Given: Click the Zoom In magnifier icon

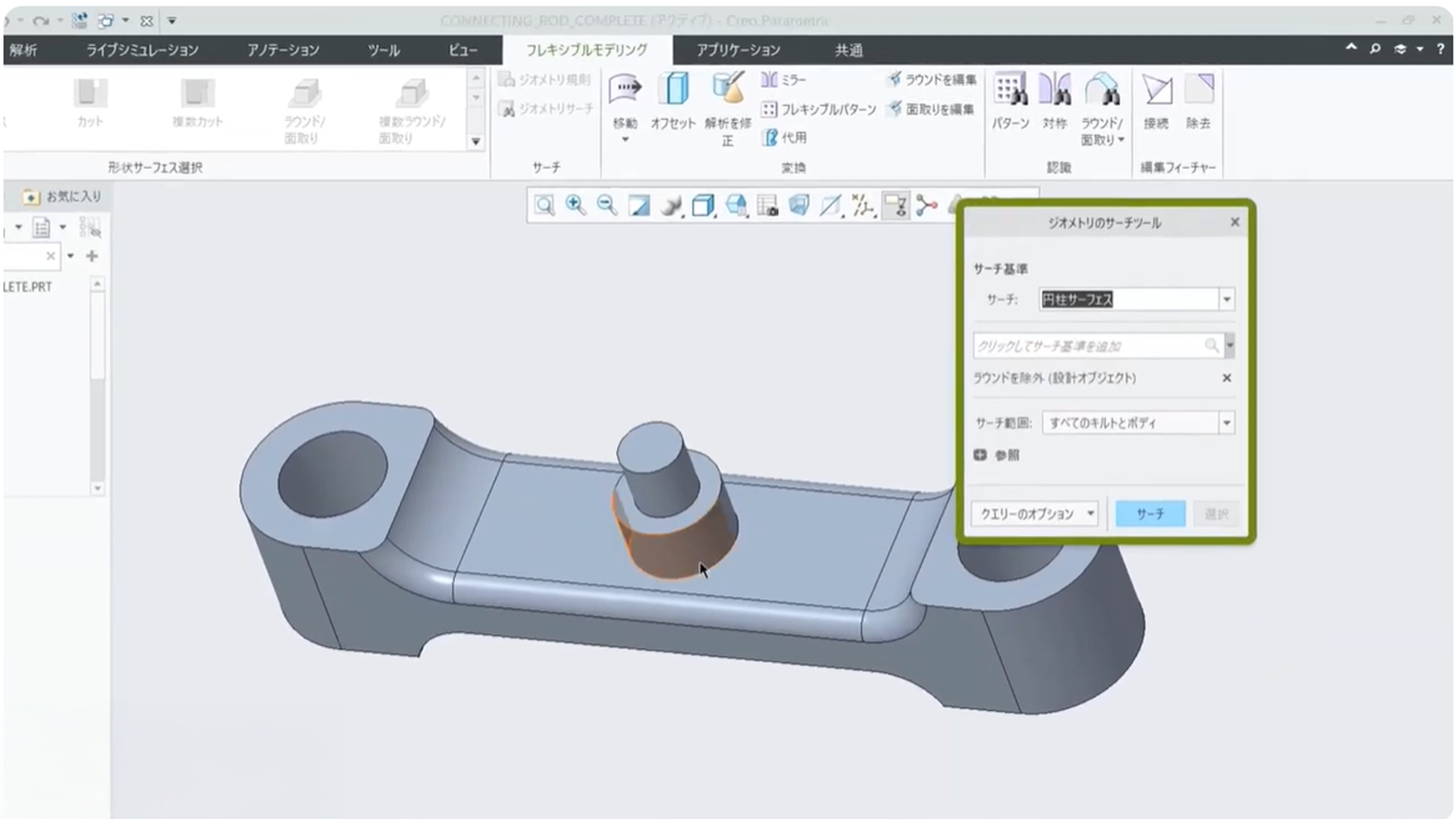Looking at the screenshot, I should tap(576, 205).
